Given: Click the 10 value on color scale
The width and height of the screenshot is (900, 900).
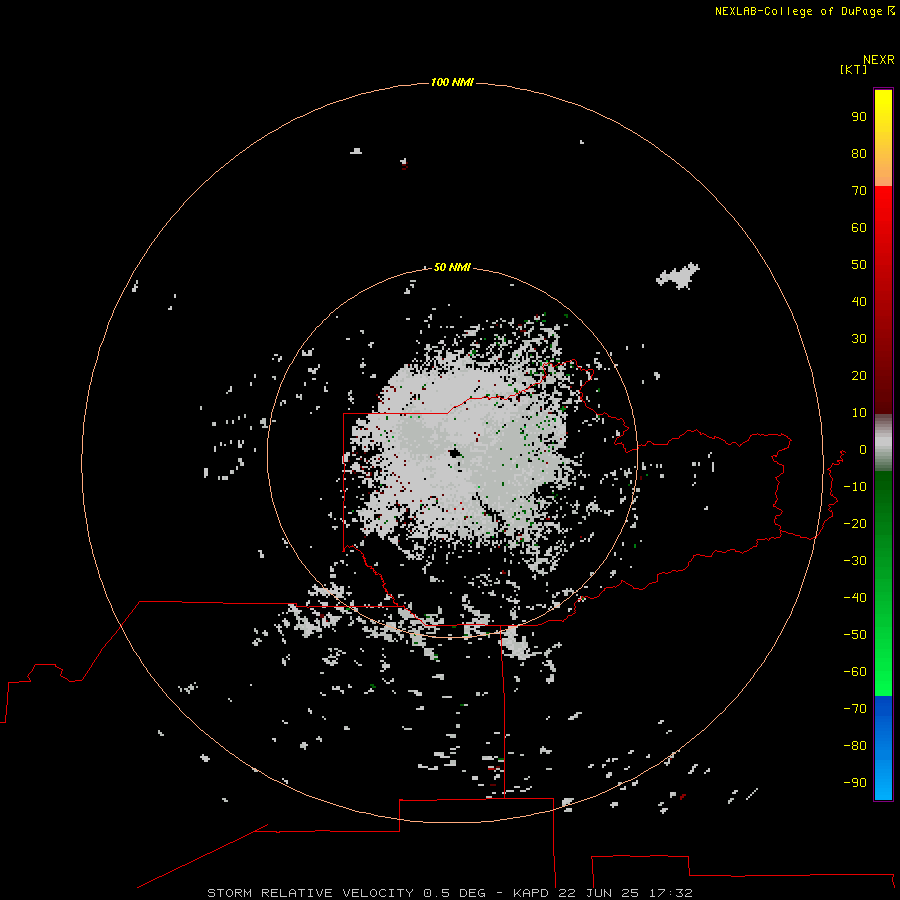Looking at the screenshot, I should [x=859, y=413].
